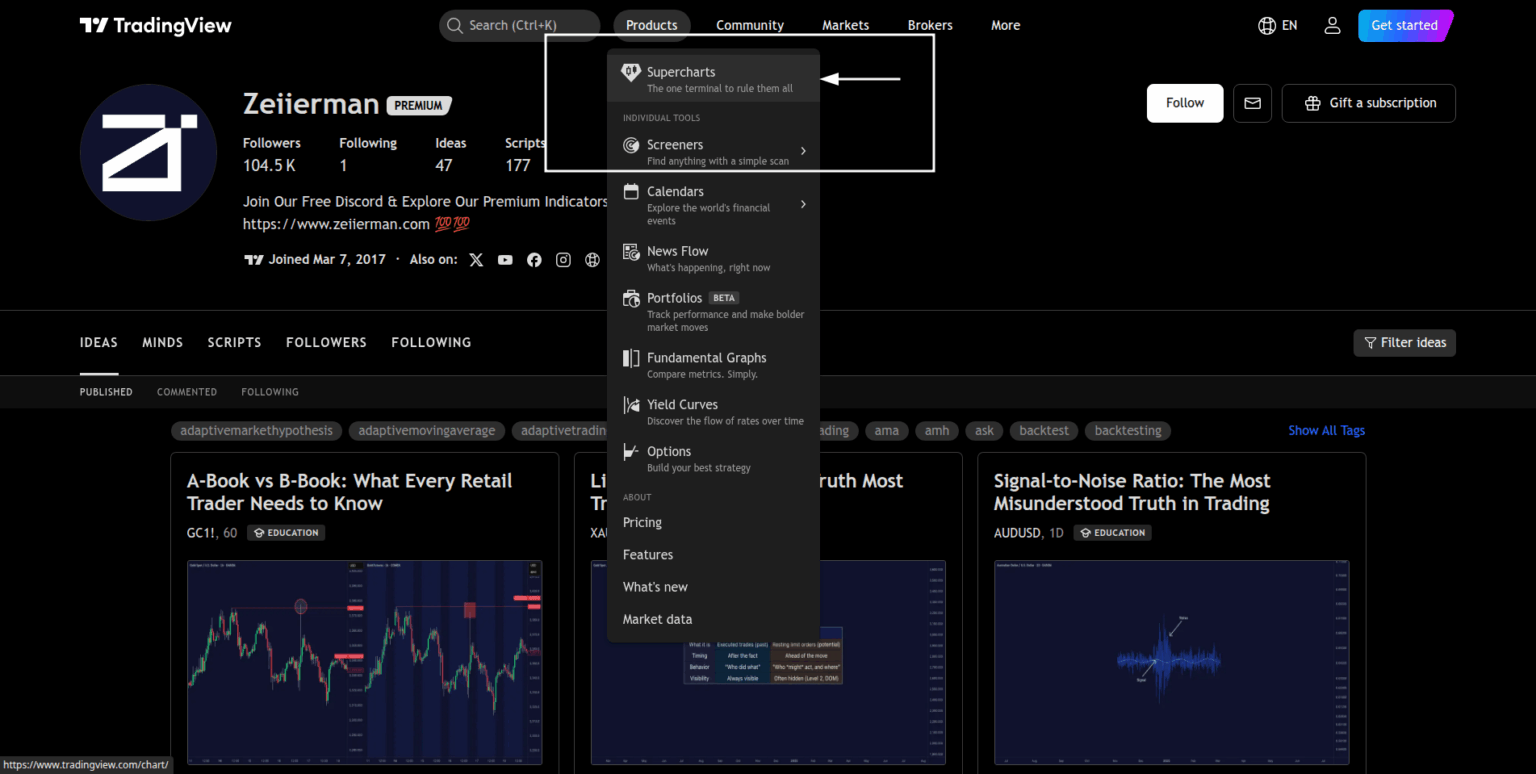Open Signal-to-Noise Ratio idea title
1536x774 pixels.
click(x=1132, y=492)
